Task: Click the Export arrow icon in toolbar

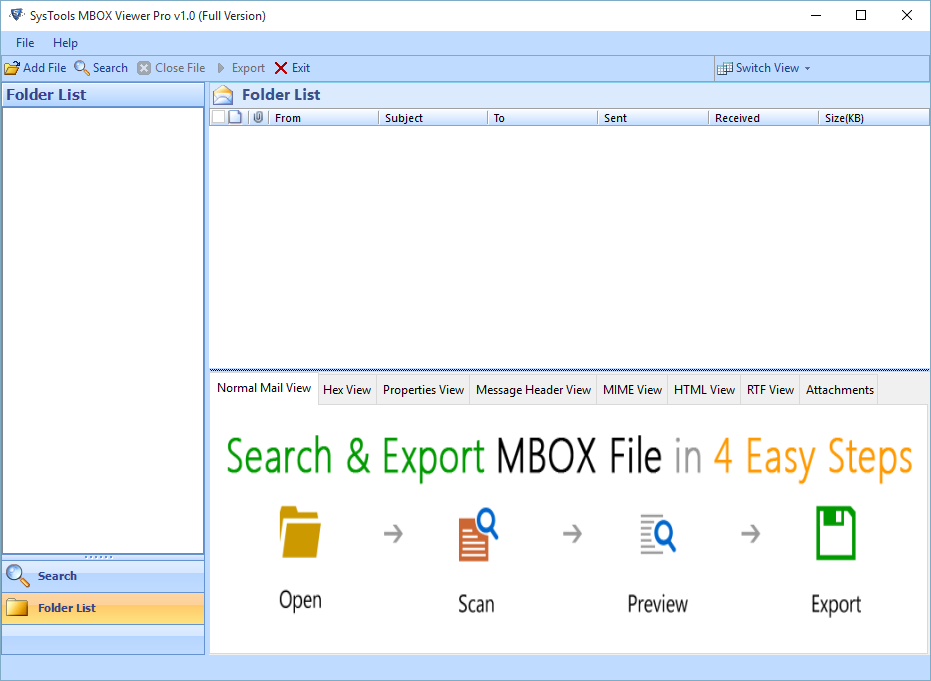Action: pos(221,68)
